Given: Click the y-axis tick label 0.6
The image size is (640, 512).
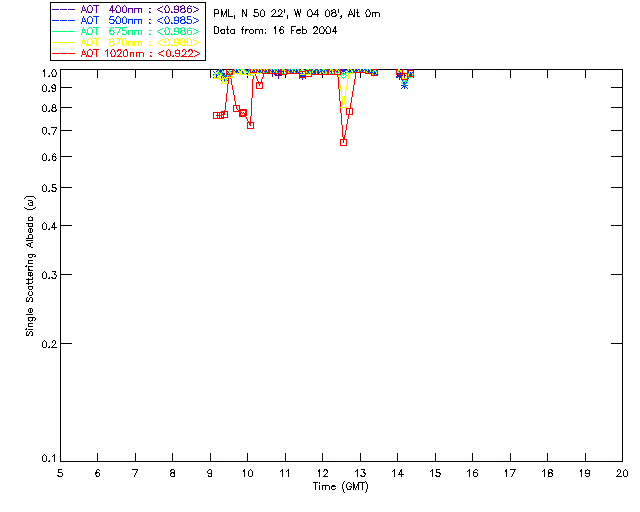Looking at the screenshot, I should click(49, 157).
